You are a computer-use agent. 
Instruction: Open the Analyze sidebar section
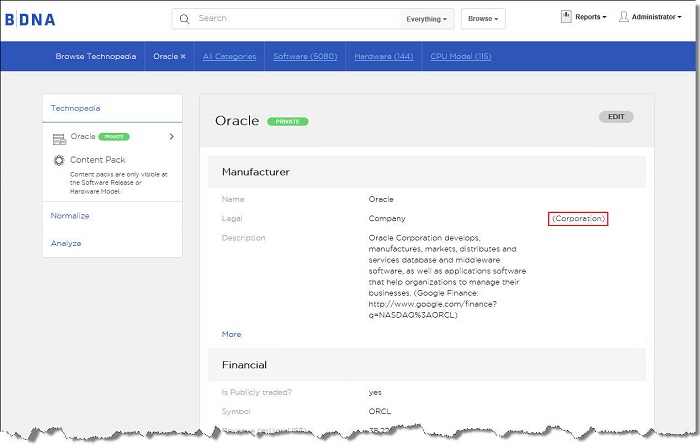click(x=66, y=243)
